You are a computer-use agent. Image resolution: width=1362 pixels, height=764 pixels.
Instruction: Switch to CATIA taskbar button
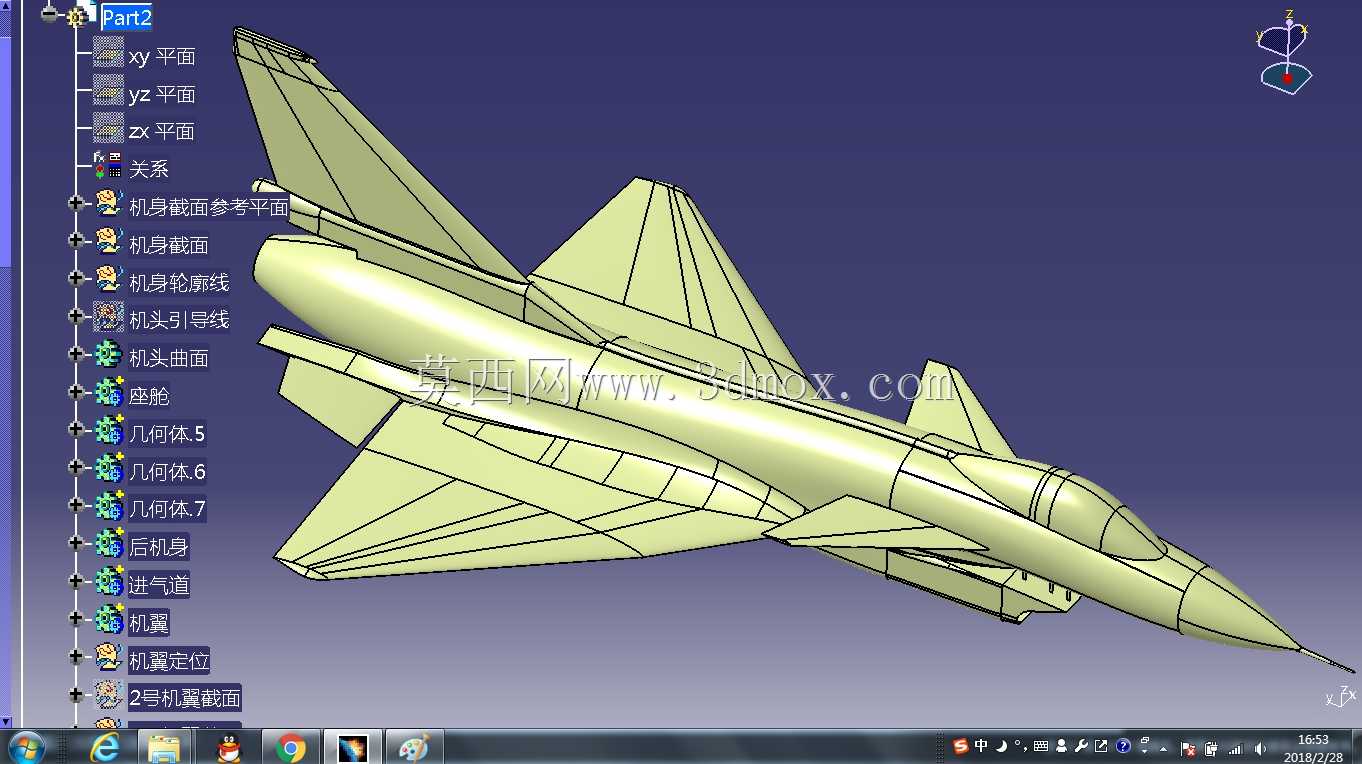[353, 747]
